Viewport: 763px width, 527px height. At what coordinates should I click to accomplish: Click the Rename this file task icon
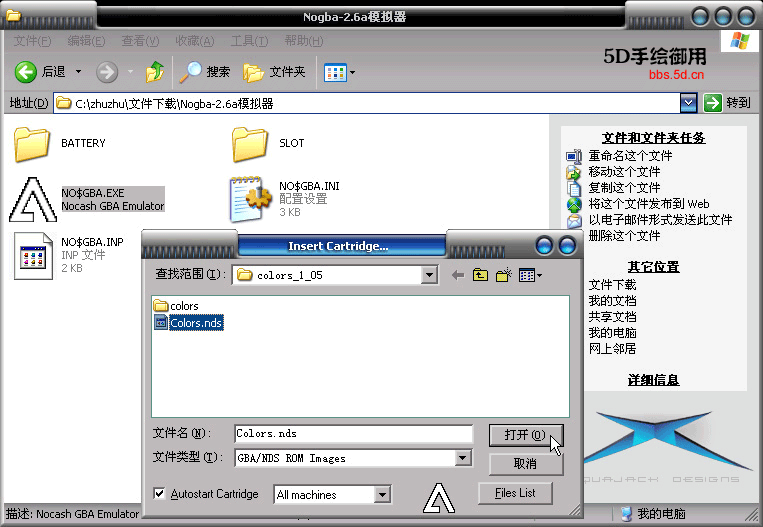574,156
